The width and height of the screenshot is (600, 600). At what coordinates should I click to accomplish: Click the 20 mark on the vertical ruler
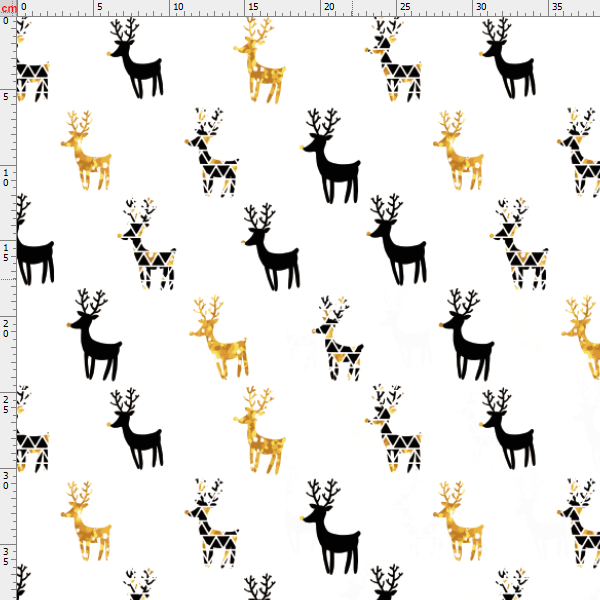6,329
